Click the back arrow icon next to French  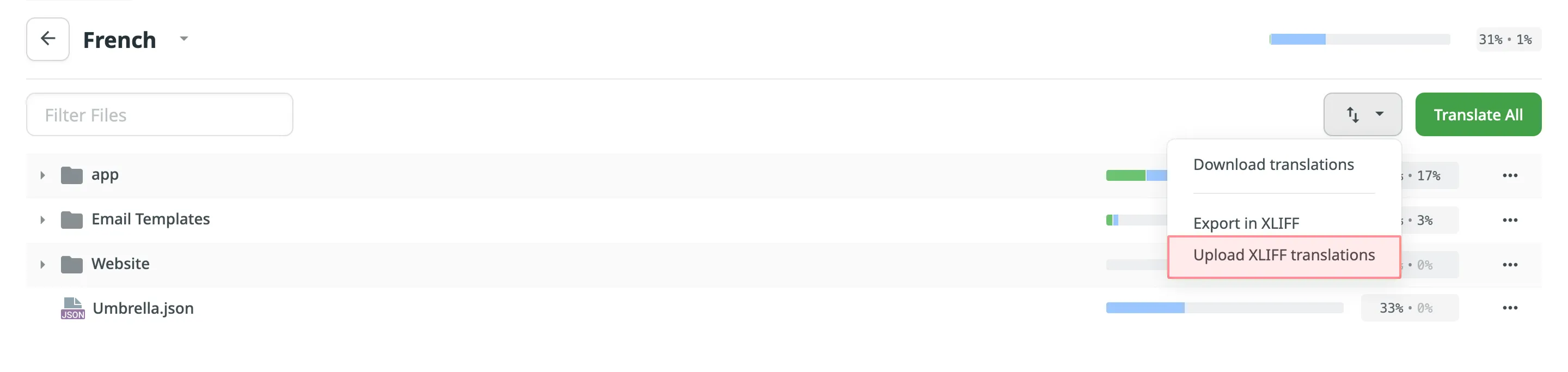(47, 38)
